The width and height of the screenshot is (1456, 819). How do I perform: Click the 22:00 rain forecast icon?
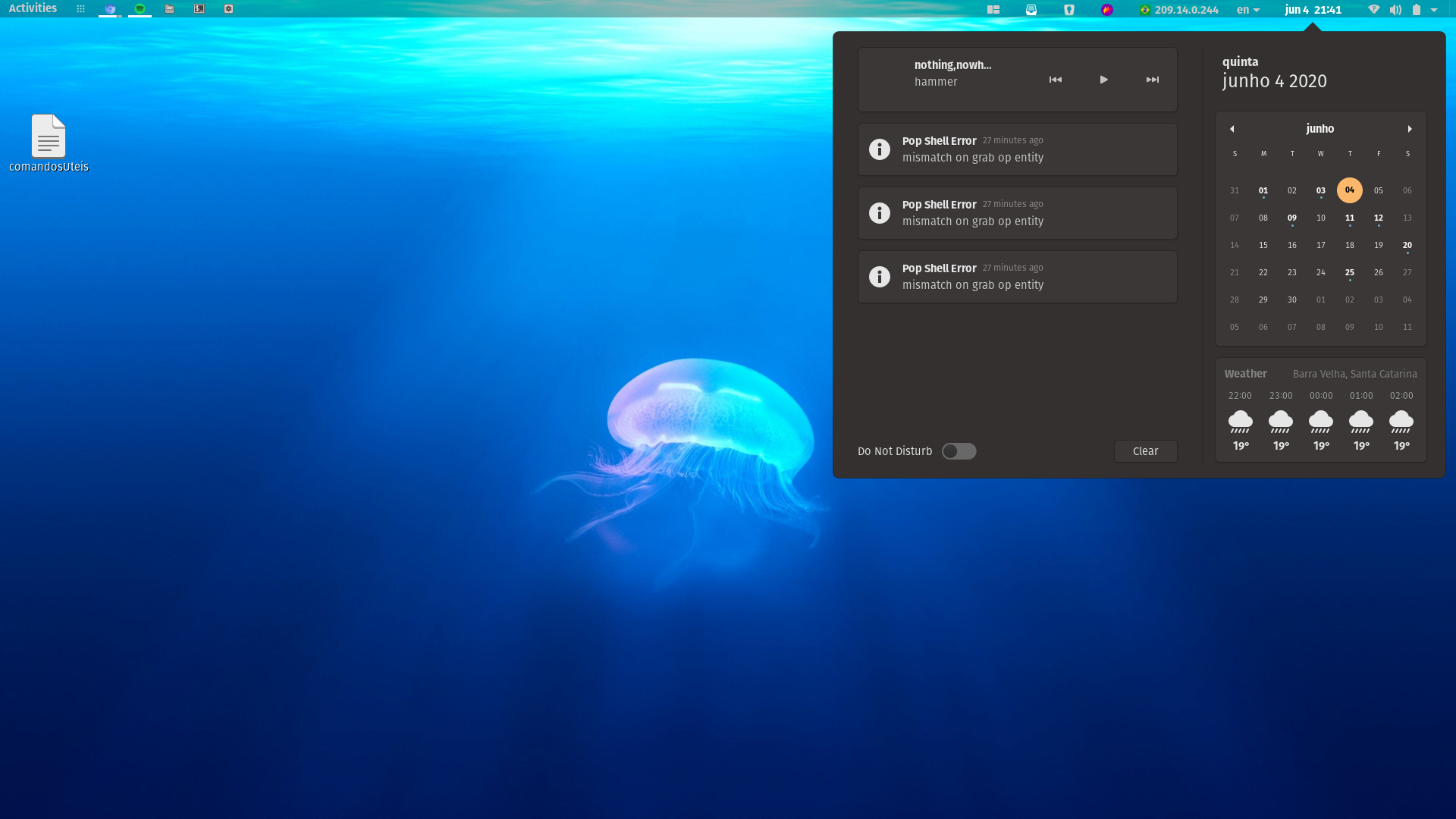1241,422
